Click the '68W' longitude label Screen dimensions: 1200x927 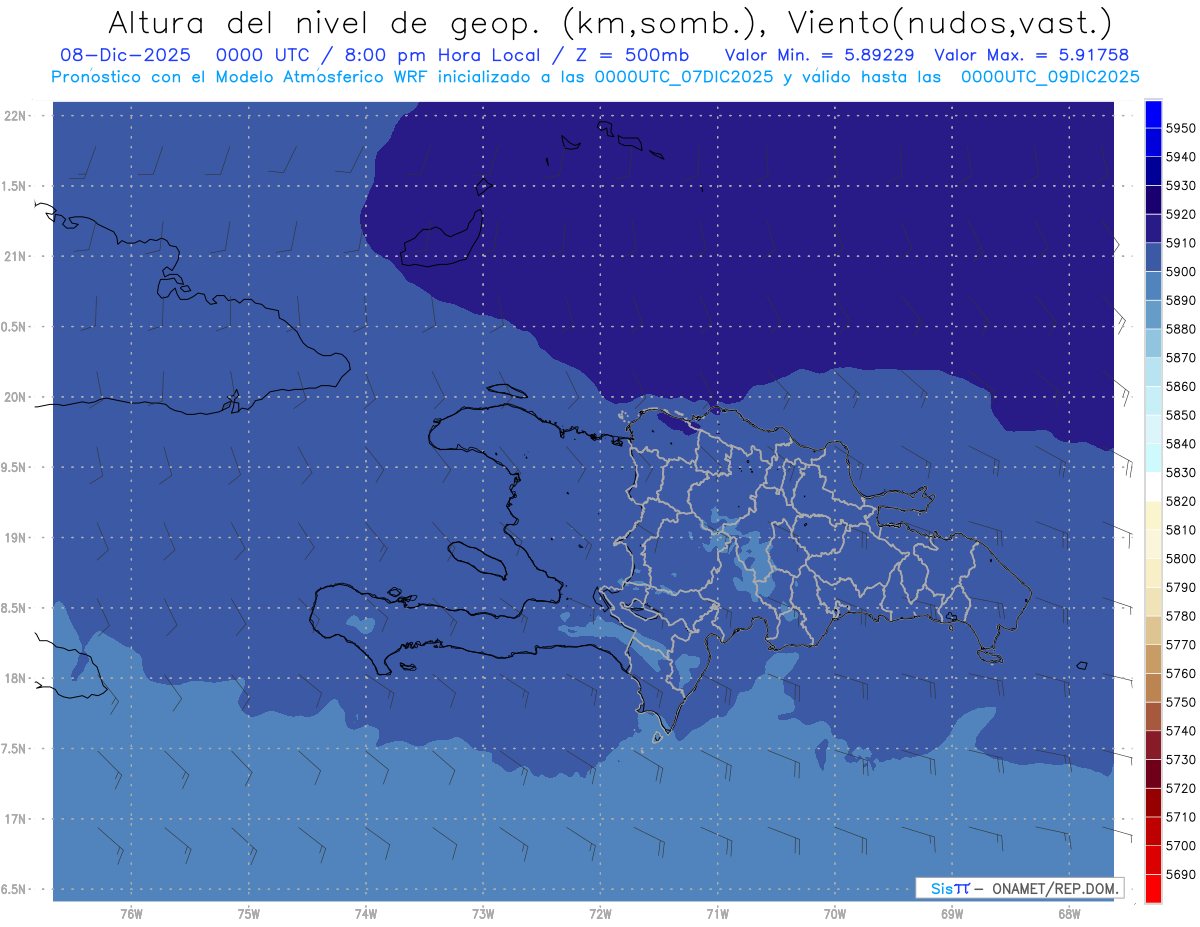(x=1069, y=914)
